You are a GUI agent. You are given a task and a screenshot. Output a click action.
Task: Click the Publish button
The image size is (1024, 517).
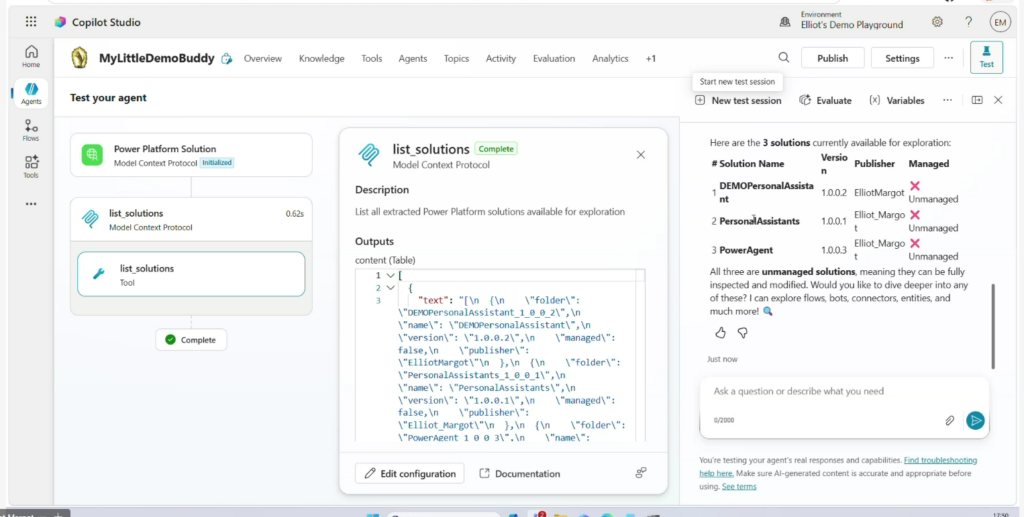coord(832,58)
